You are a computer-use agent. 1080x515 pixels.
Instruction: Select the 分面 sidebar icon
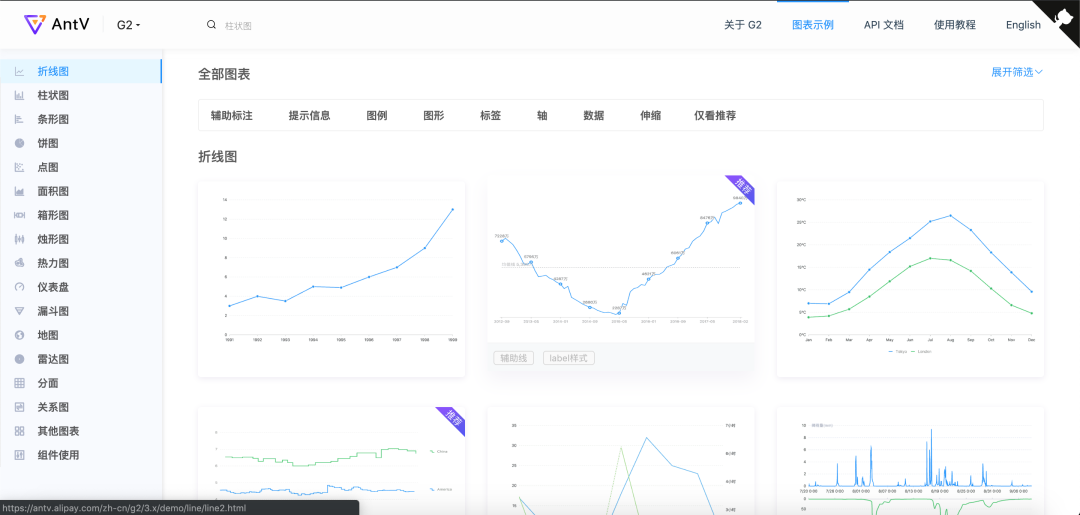pyautogui.click(x=19, y=383)
